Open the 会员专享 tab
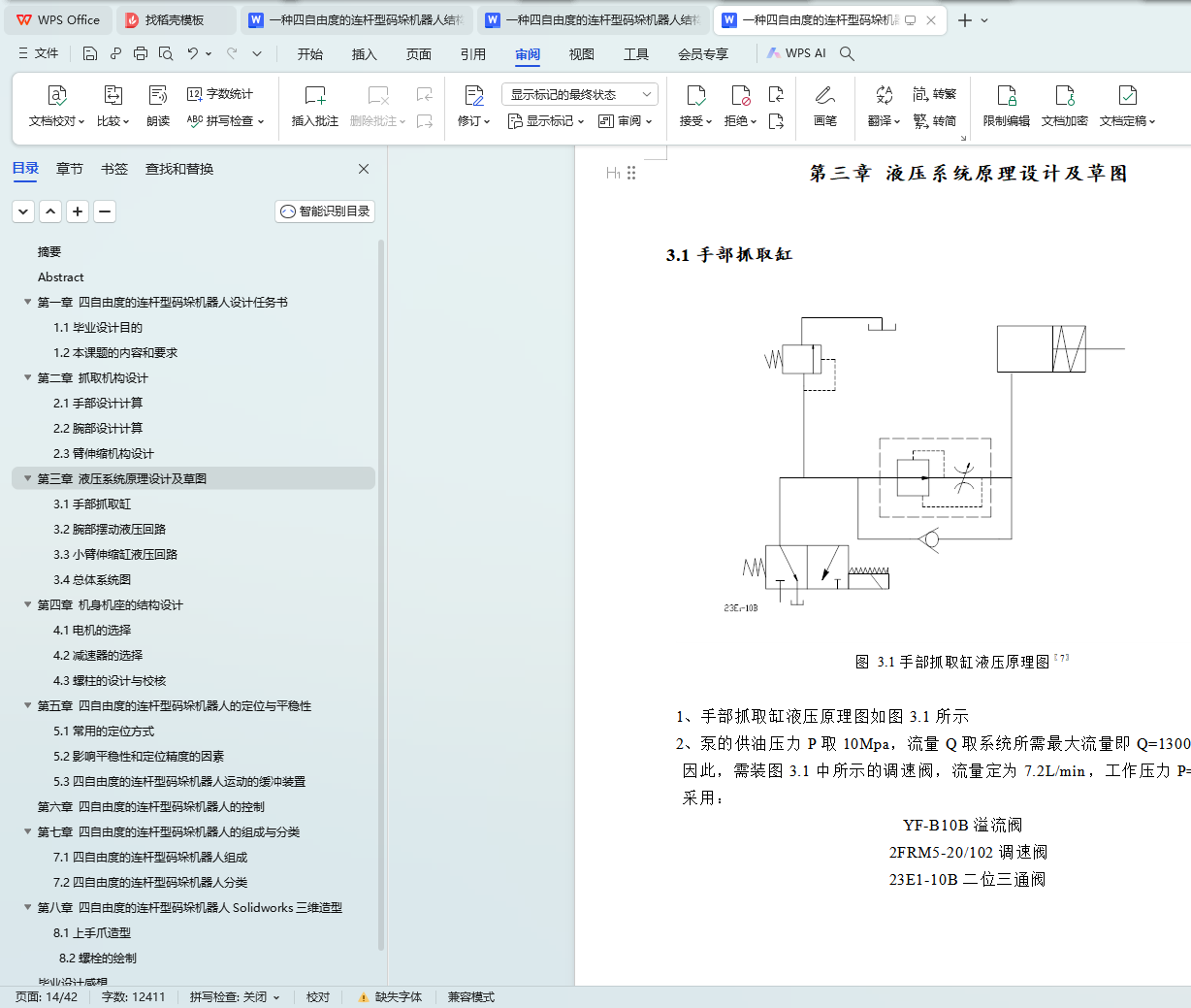1191x1008 pixels. [703, 53]
